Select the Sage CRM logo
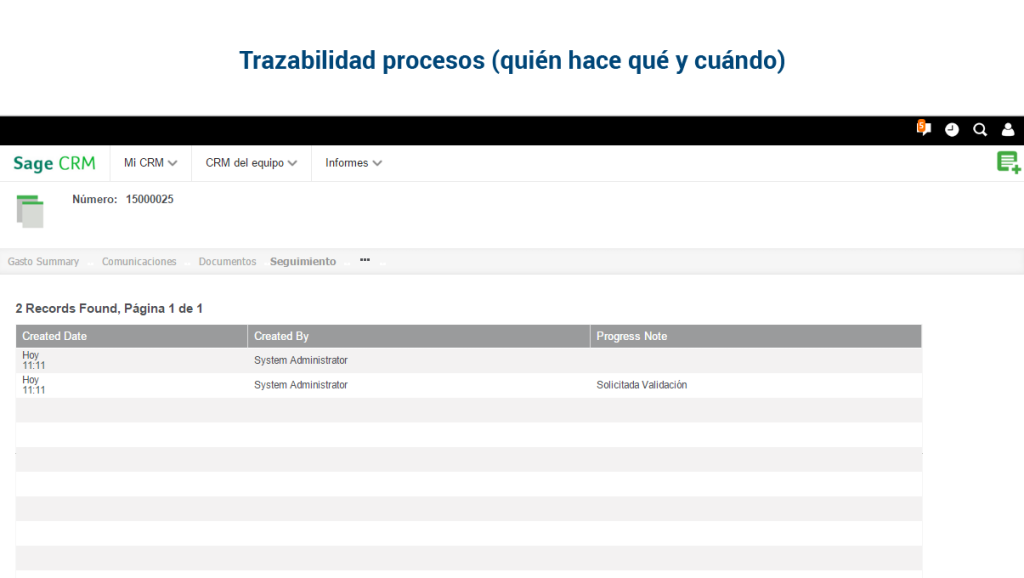Image resolution: width=1024 pixels, height=578 pixels. [54, 162]
